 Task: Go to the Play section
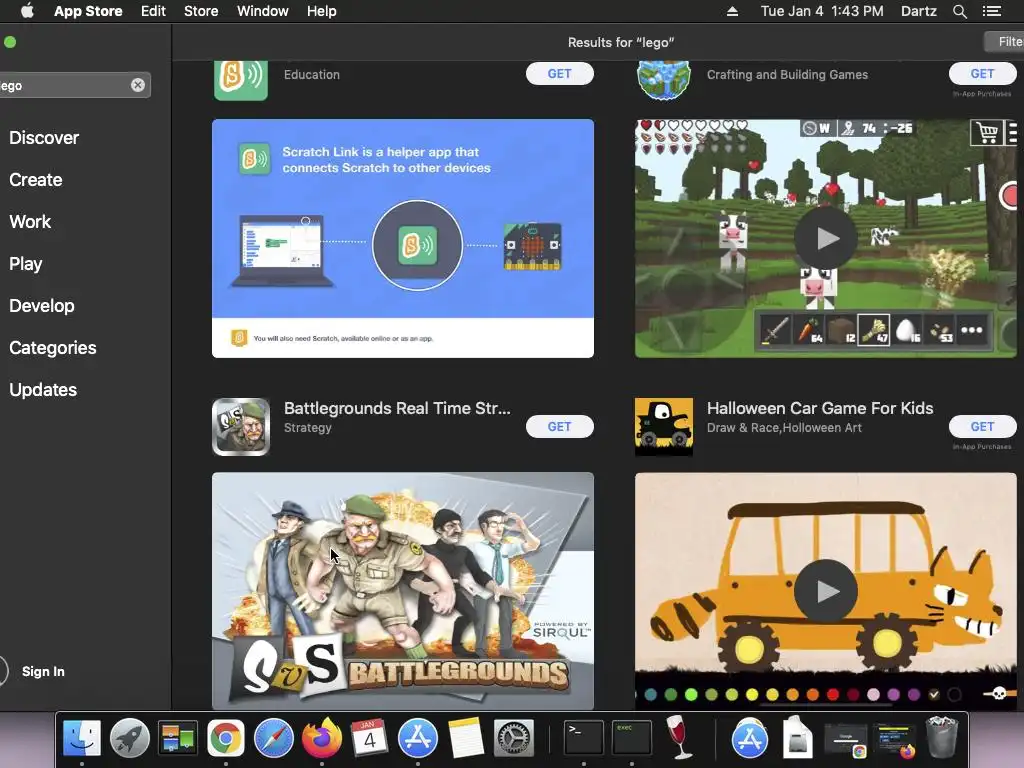(25, 264)
